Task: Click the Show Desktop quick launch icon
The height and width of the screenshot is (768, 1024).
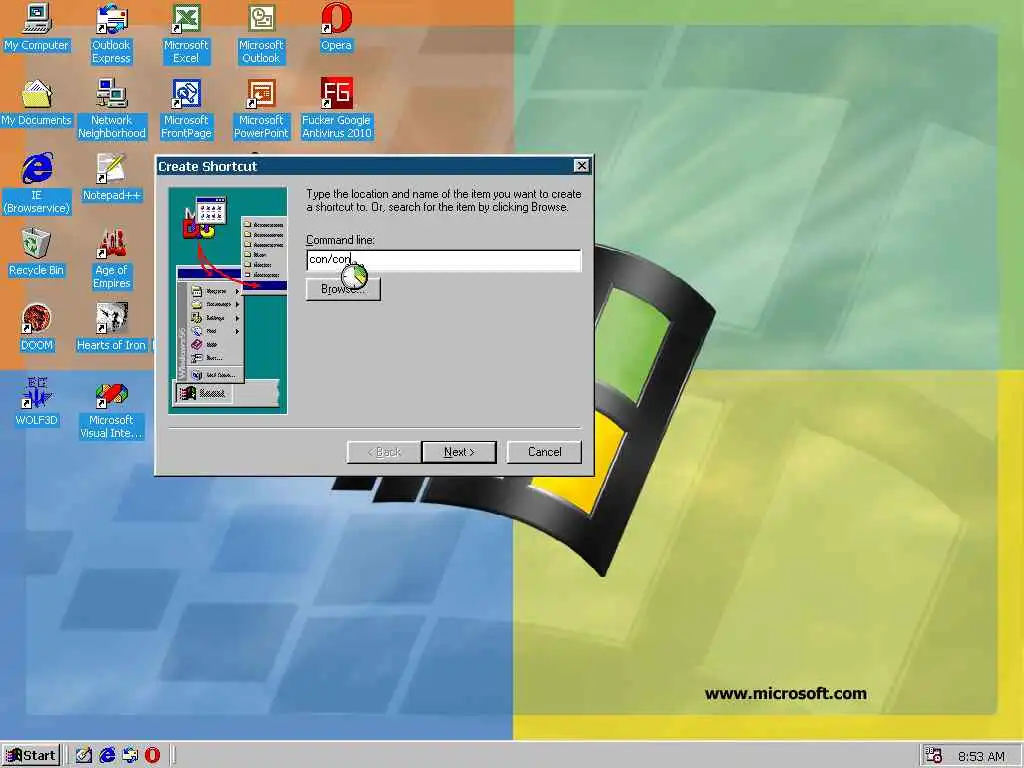Action: [84, 756]
